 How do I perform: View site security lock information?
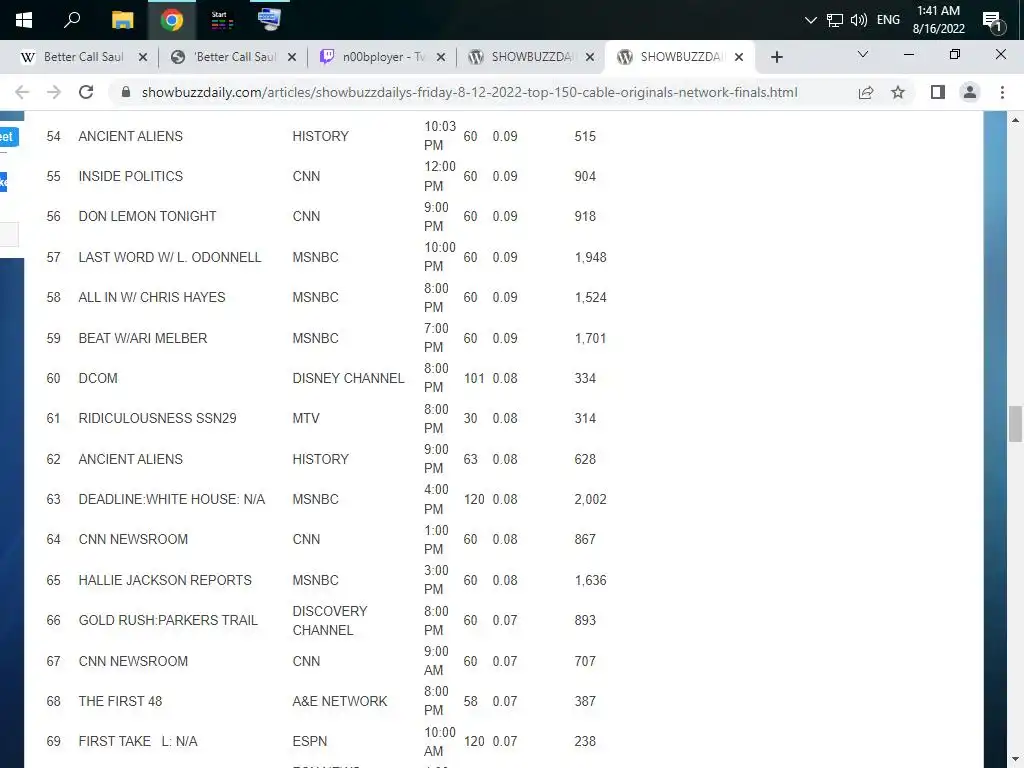point(126,92)
